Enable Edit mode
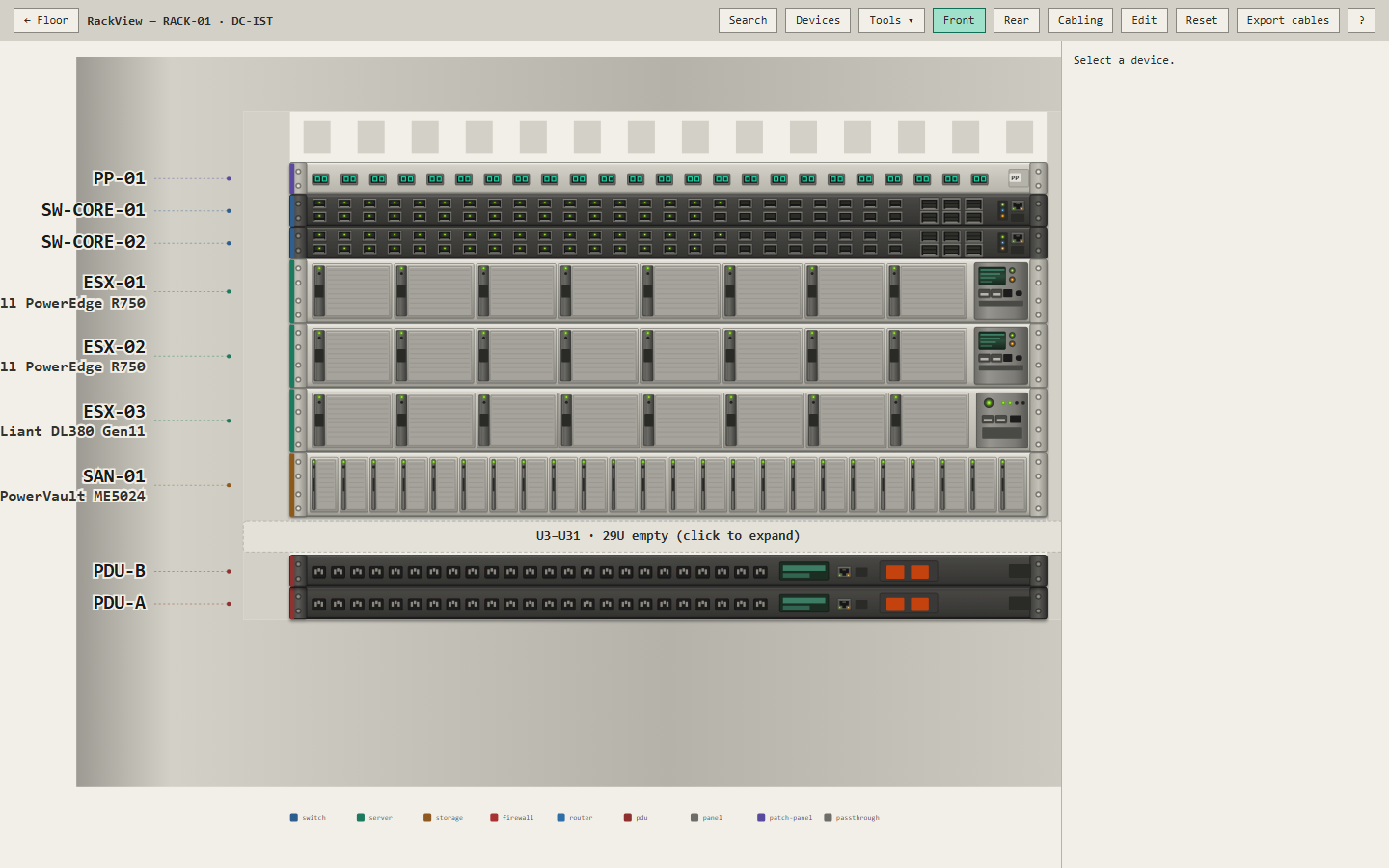 pos(1144,20)
